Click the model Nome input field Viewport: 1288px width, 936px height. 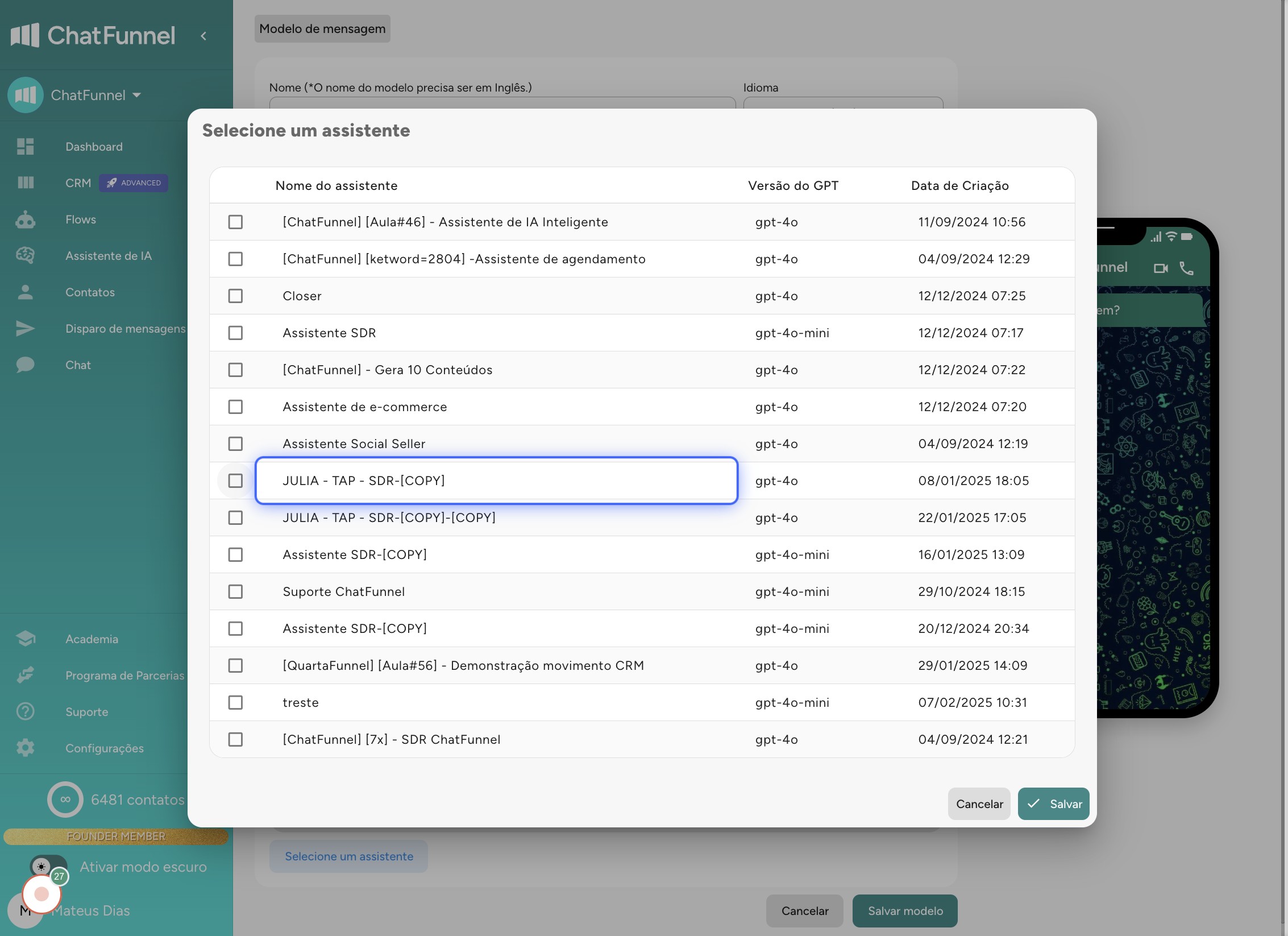coord(502,103)
